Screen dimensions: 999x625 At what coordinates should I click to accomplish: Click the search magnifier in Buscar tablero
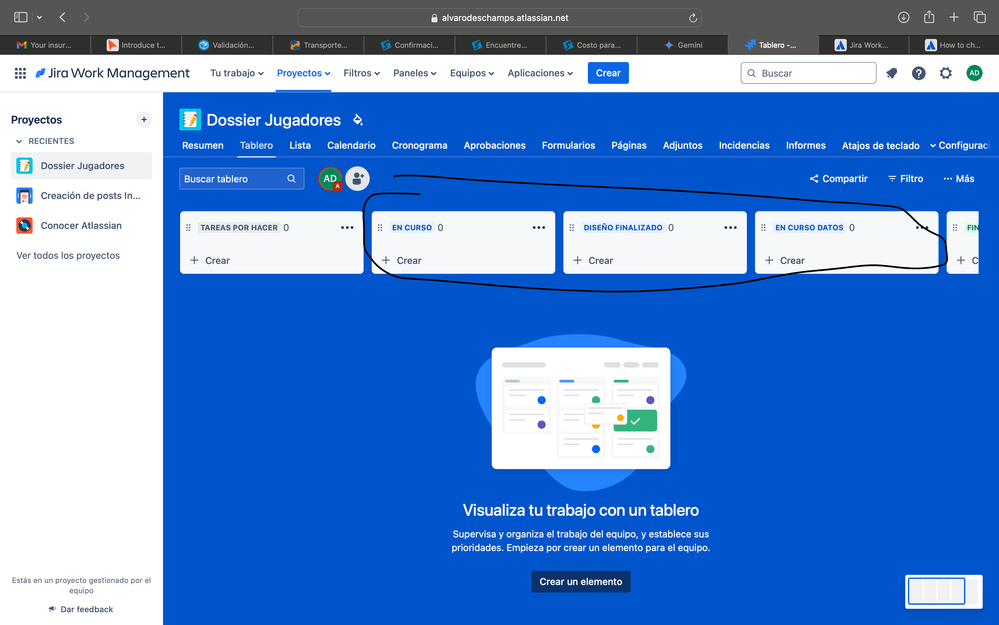[x=291, y=179]
